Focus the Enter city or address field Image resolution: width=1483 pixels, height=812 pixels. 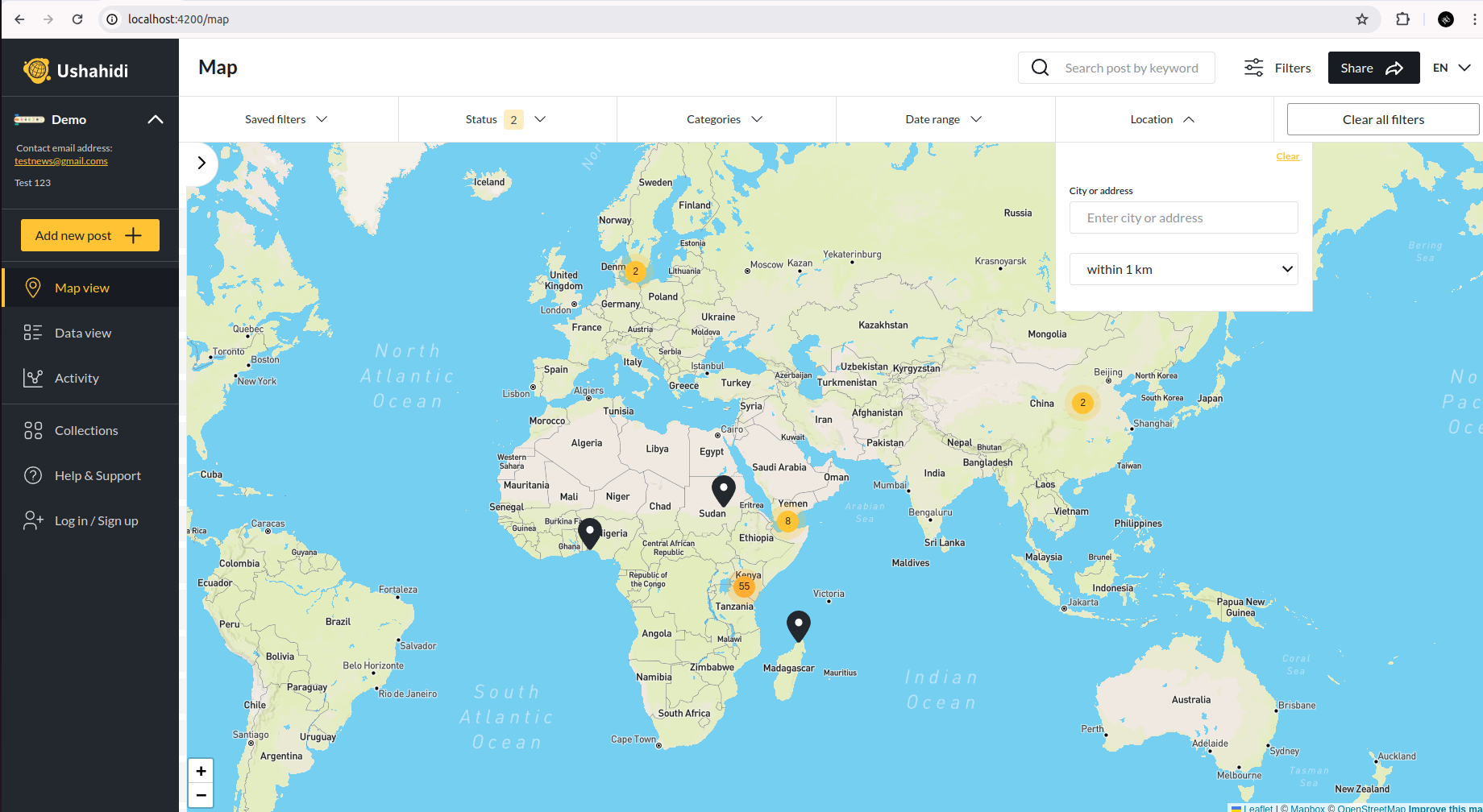coord(1183,217)
